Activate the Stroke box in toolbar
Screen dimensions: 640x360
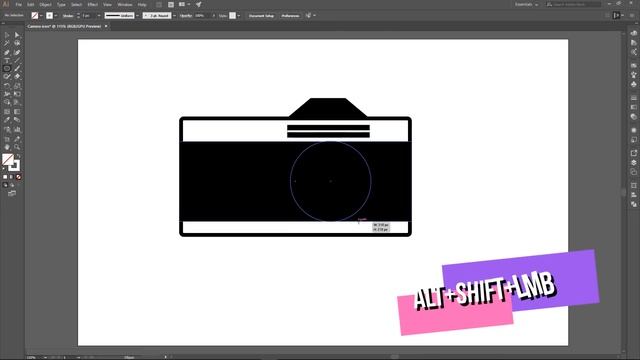tap(14, 166)
